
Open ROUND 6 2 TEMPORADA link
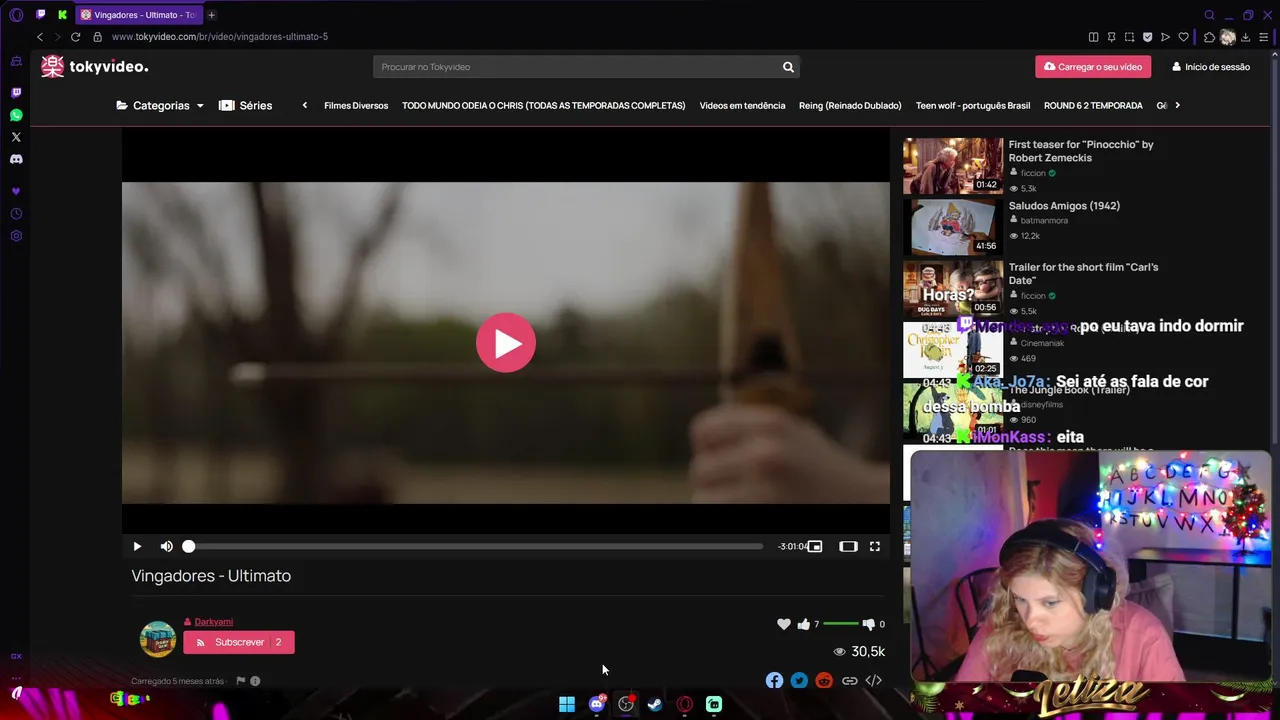[x=1093, y=105]
